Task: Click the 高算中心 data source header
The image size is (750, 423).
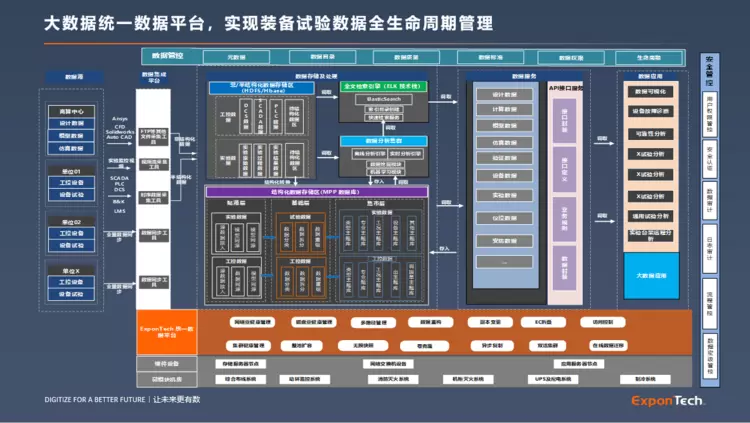Action: click(x=72, y=111)
